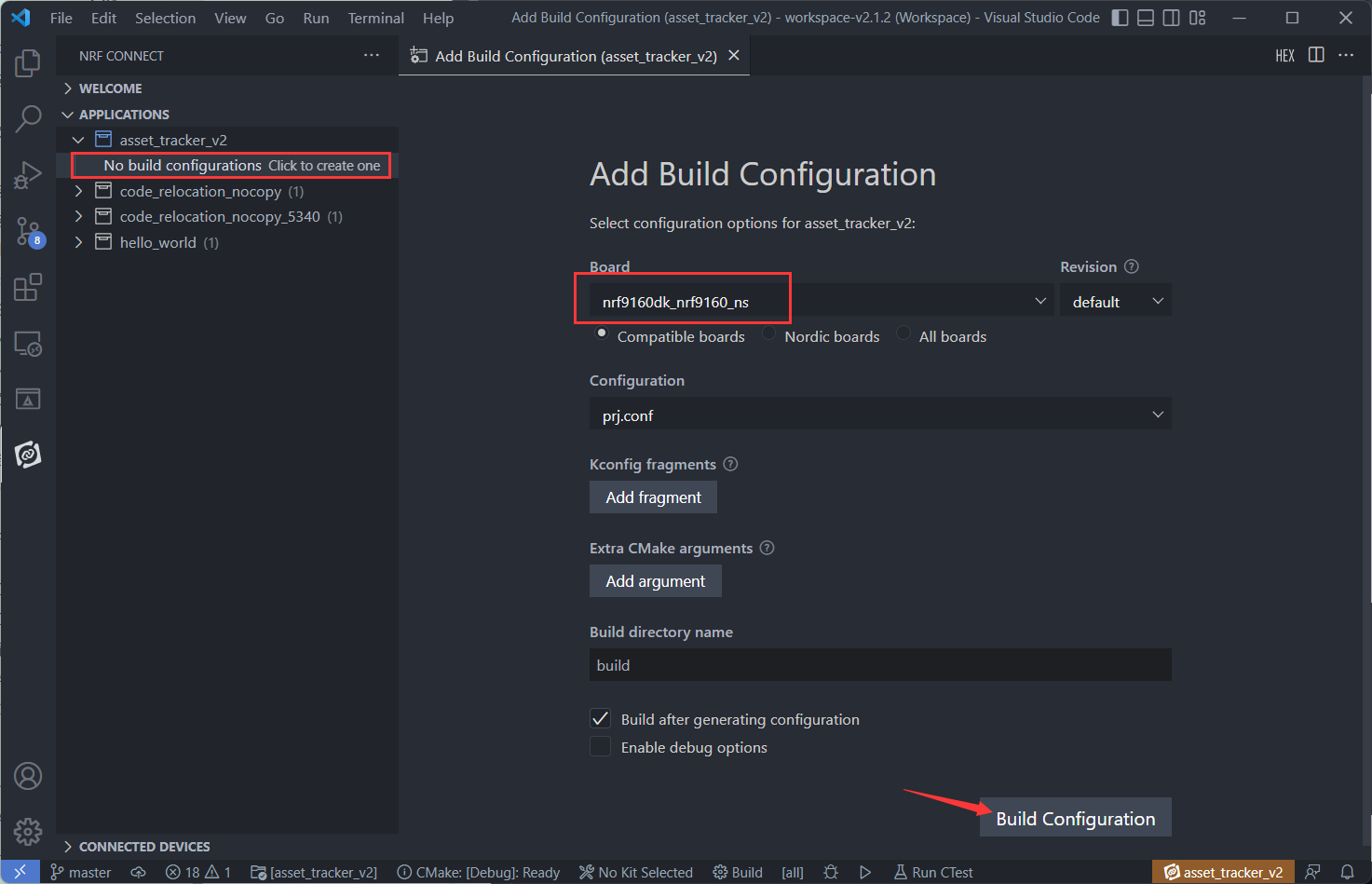Open the Edit menu
The image size is (1372, 884).
(103, 18)
